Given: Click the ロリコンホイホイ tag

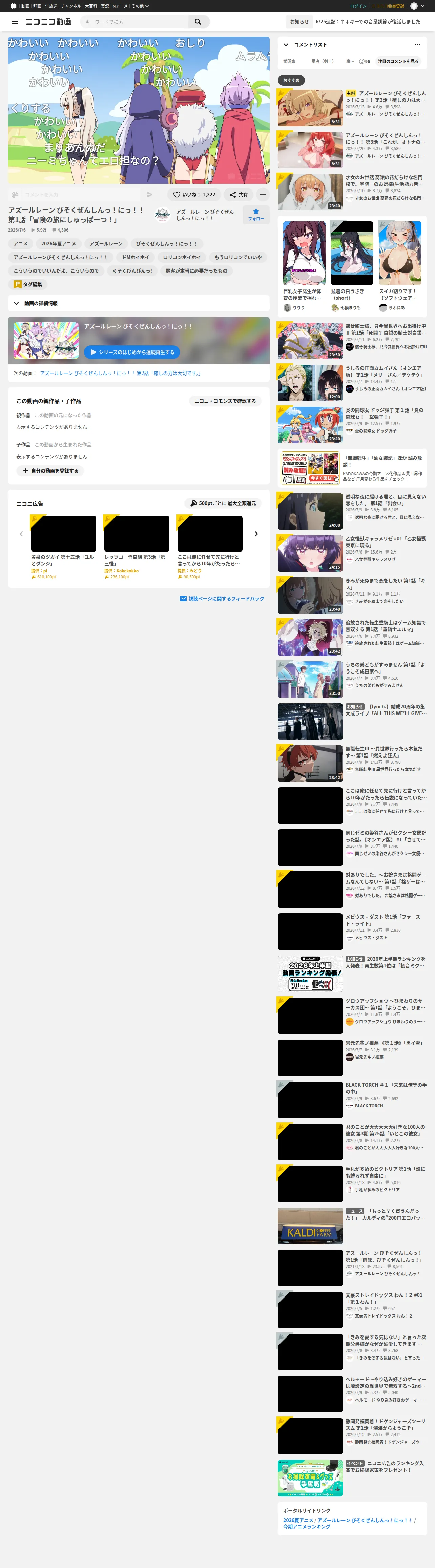Looking at the screenshot, I should [x=182, y=258].
